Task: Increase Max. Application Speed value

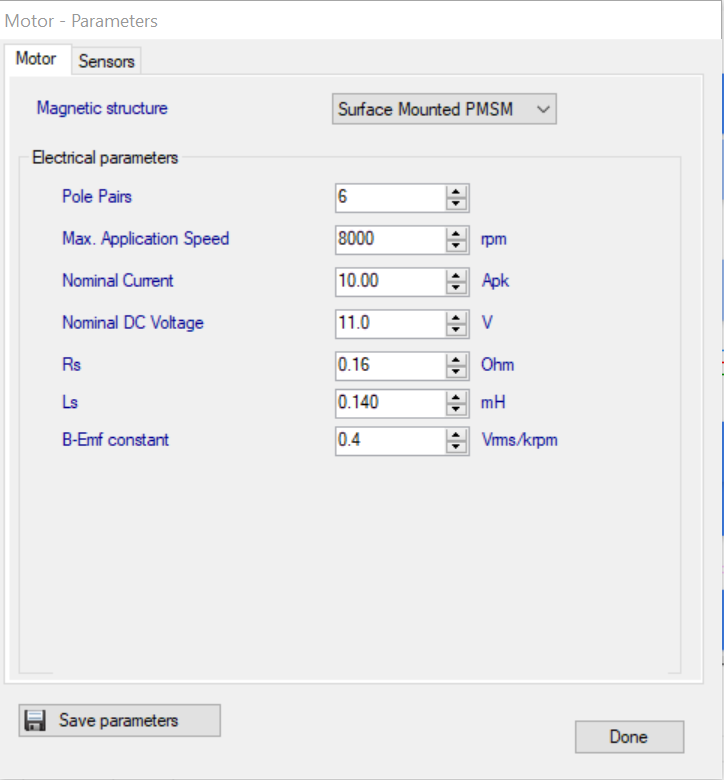Action: [457, 233]
